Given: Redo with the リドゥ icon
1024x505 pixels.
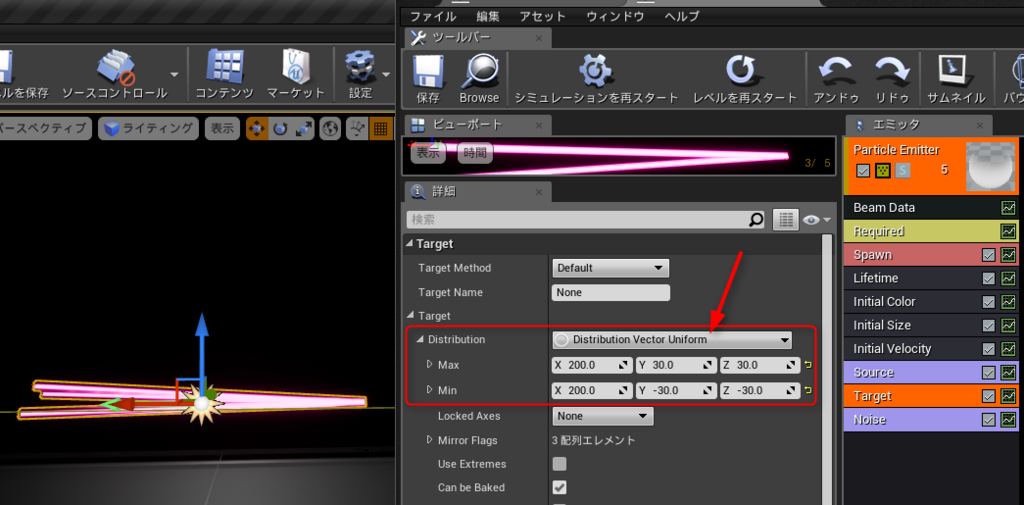Looking at the screenshot, I should point(892,79).
